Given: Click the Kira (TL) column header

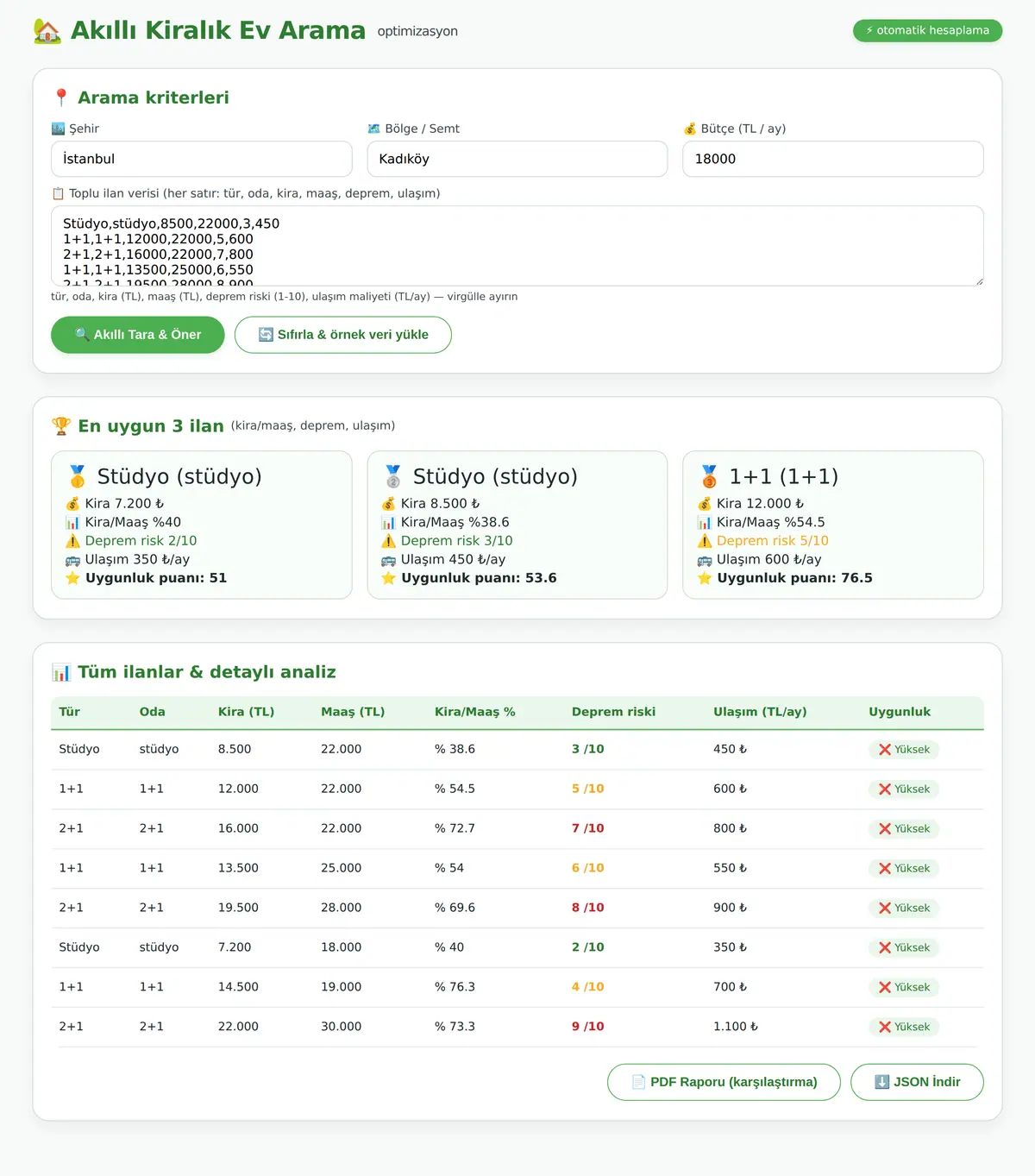Looking at the screenshot, I should coord(246,712).
